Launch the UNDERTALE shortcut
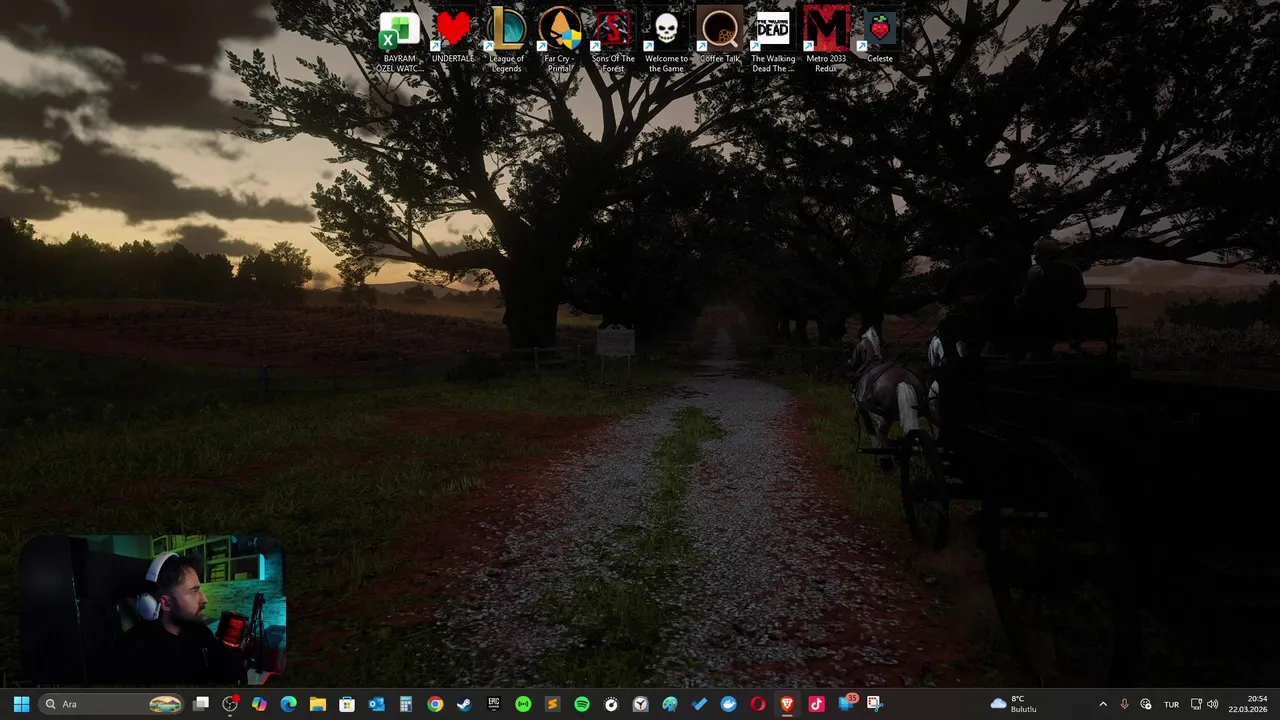 (x=452, y=38)
